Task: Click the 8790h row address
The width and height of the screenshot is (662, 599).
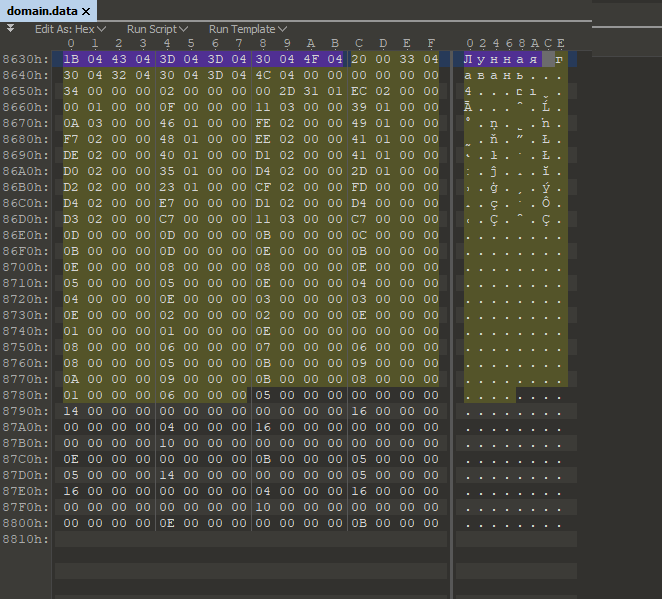Action: [26, 412]
